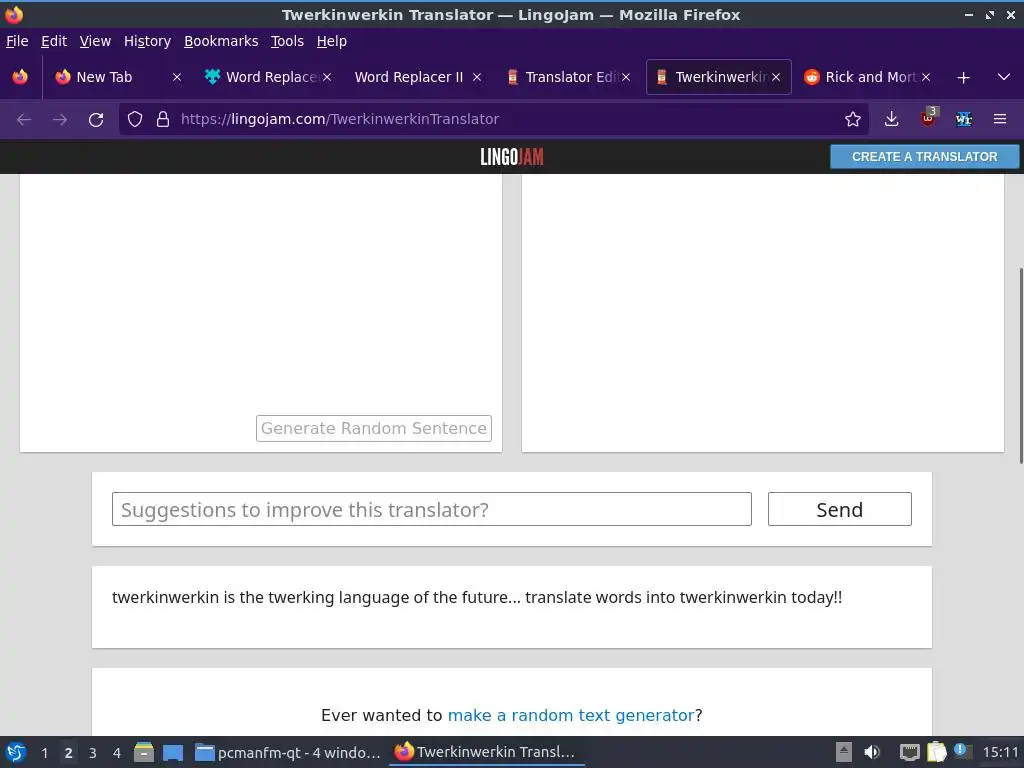Open the View menu
The height and width of the screenshot is (768, 1024).
pos(95,41)
